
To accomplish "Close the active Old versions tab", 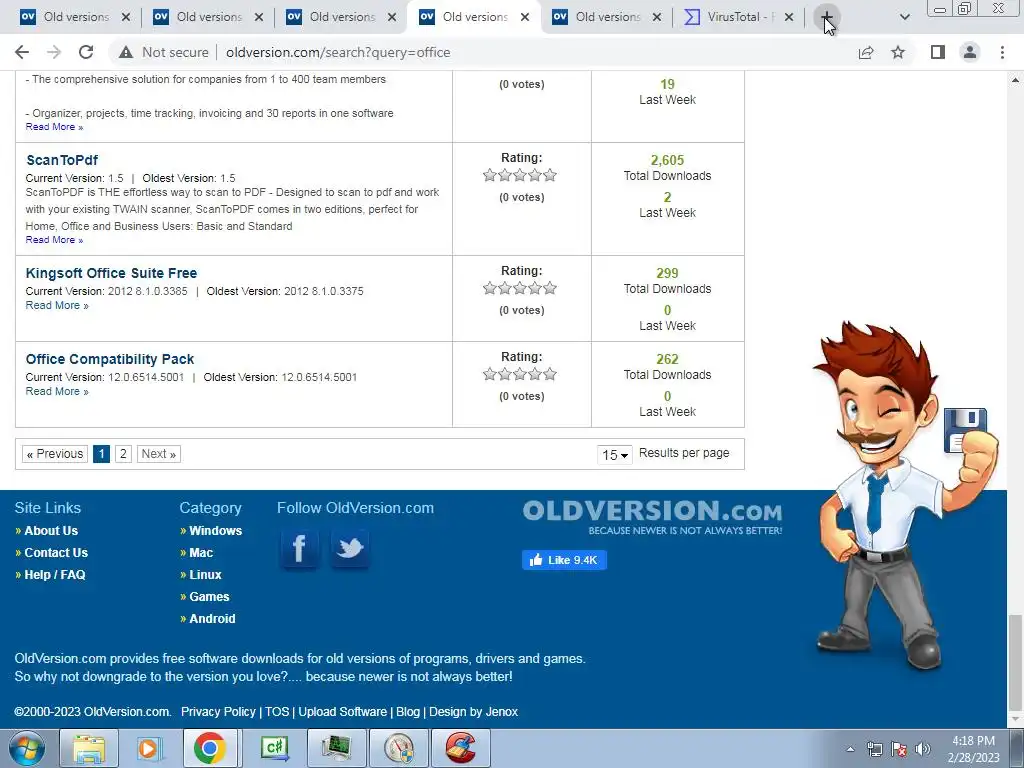I will click(x=525, y=17).
